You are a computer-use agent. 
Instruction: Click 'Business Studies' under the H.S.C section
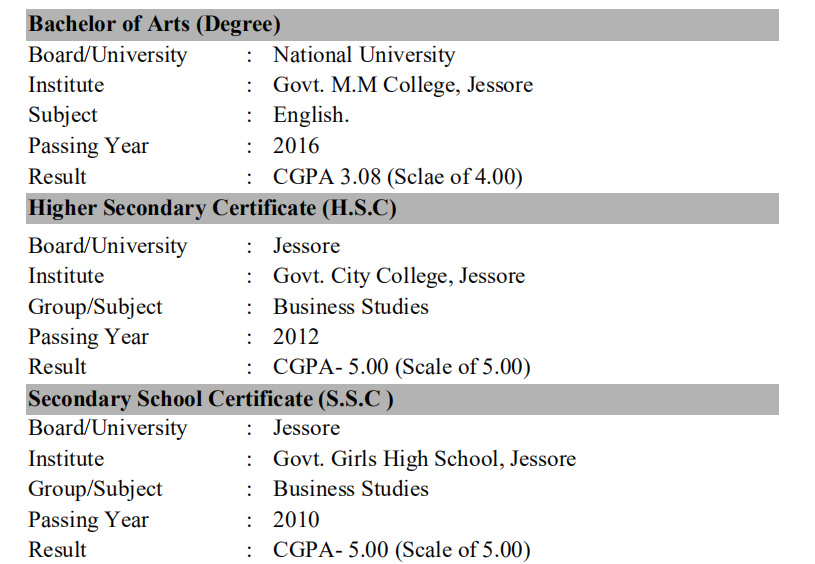[x=351, y=307]
